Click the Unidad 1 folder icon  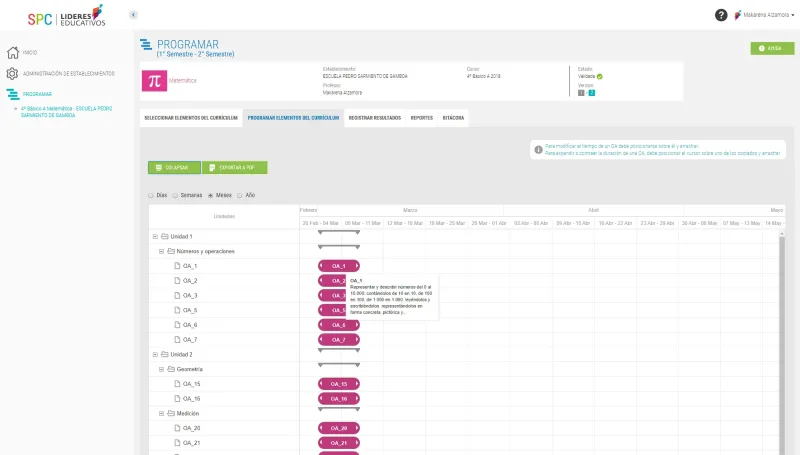pyautogui.click(x=164, y=237)
